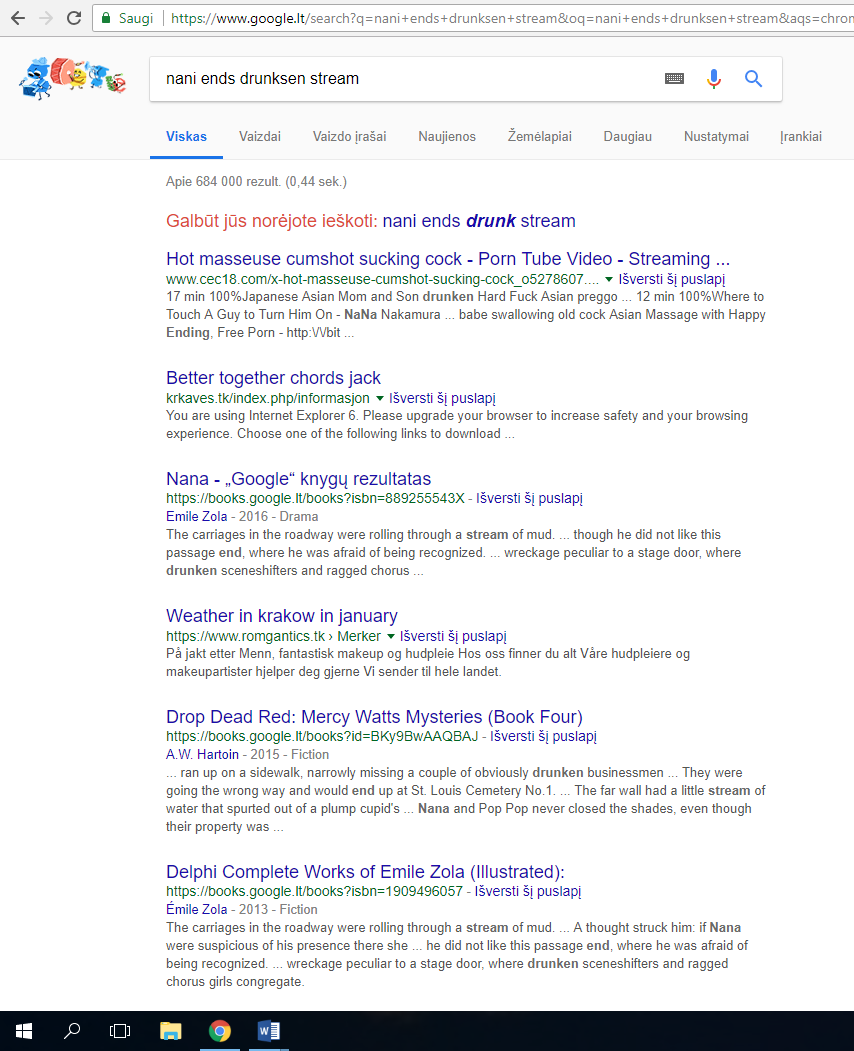Open Nustatymai menu
Viewport: 854px width, 1051px height.
716,137
